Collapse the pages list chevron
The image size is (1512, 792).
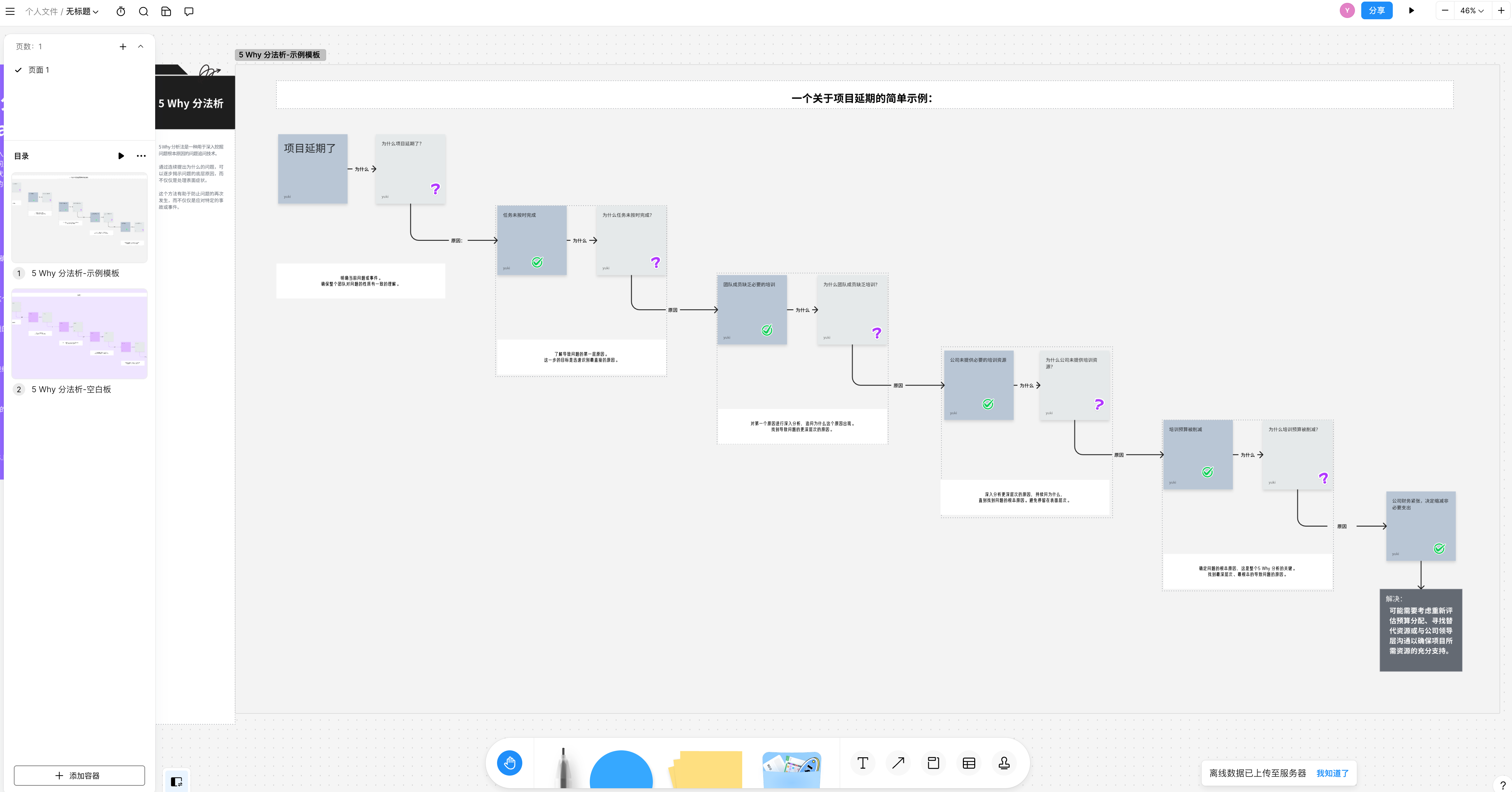tap(141, 46)
